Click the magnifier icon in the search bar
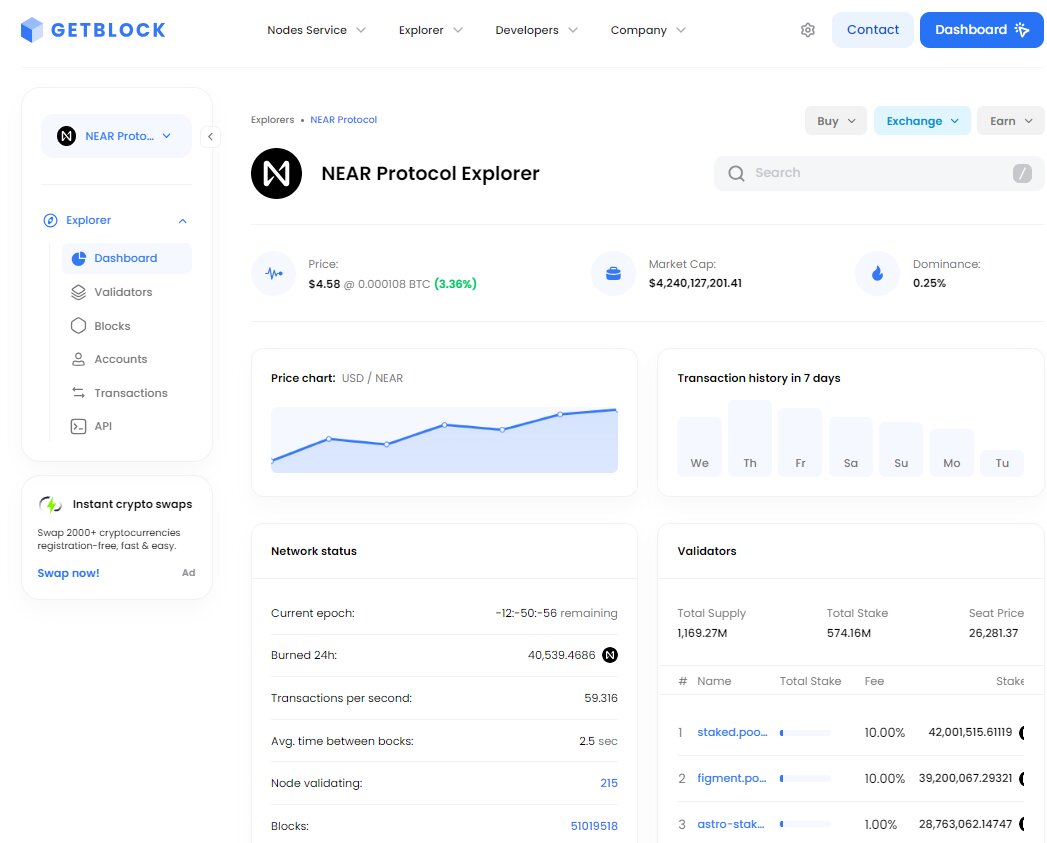This screenshot has height=843, width=1047. point(736,173)
